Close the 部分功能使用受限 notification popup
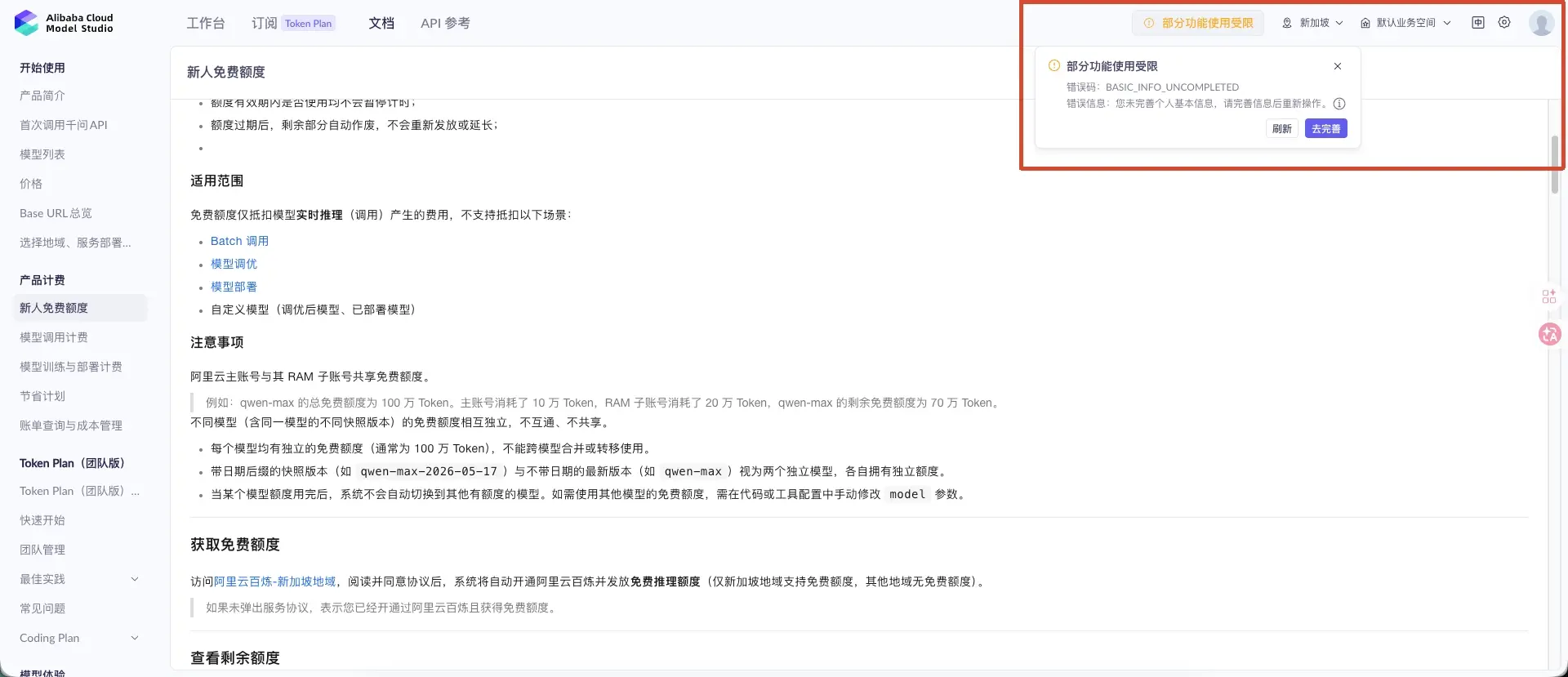The height and width of the screenshot is (677, 1568). point(1338,66)
